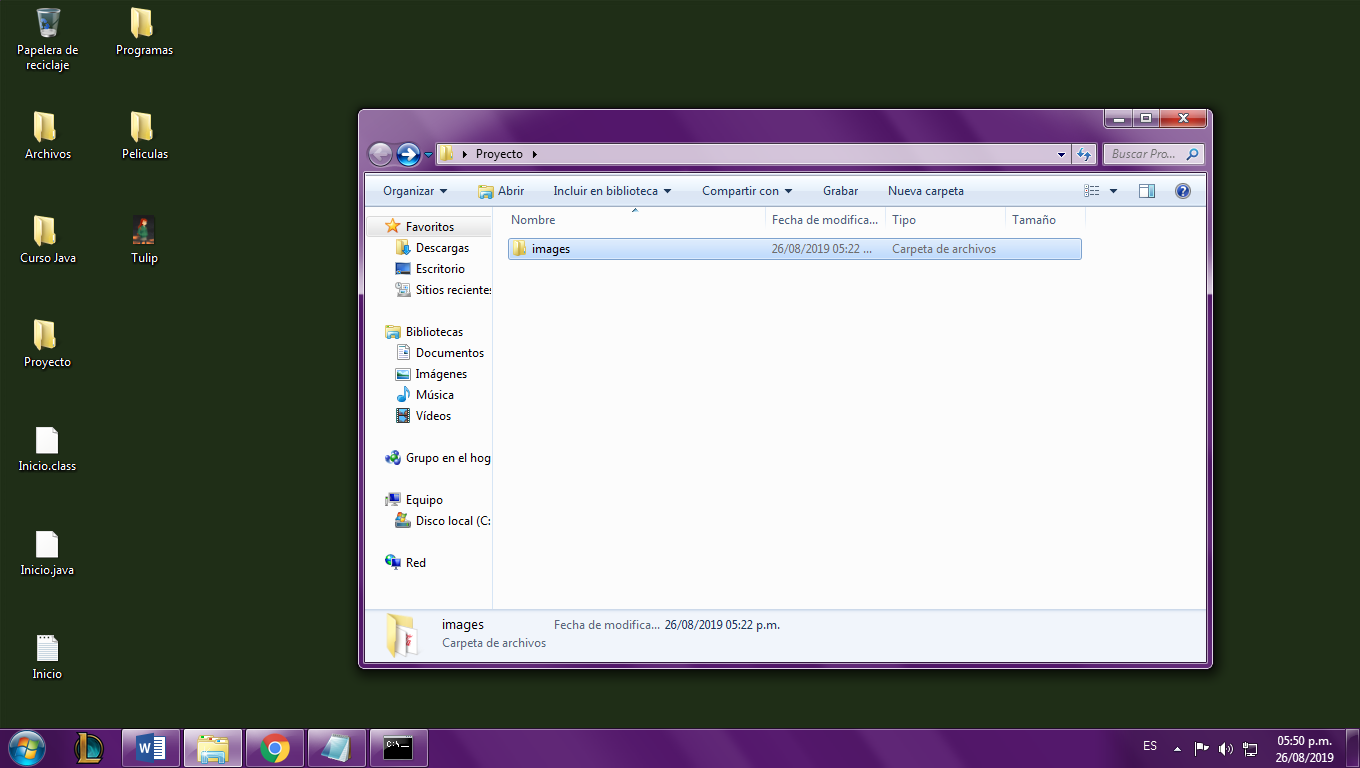Open the network tray icon

click(x=1250, y=748)
